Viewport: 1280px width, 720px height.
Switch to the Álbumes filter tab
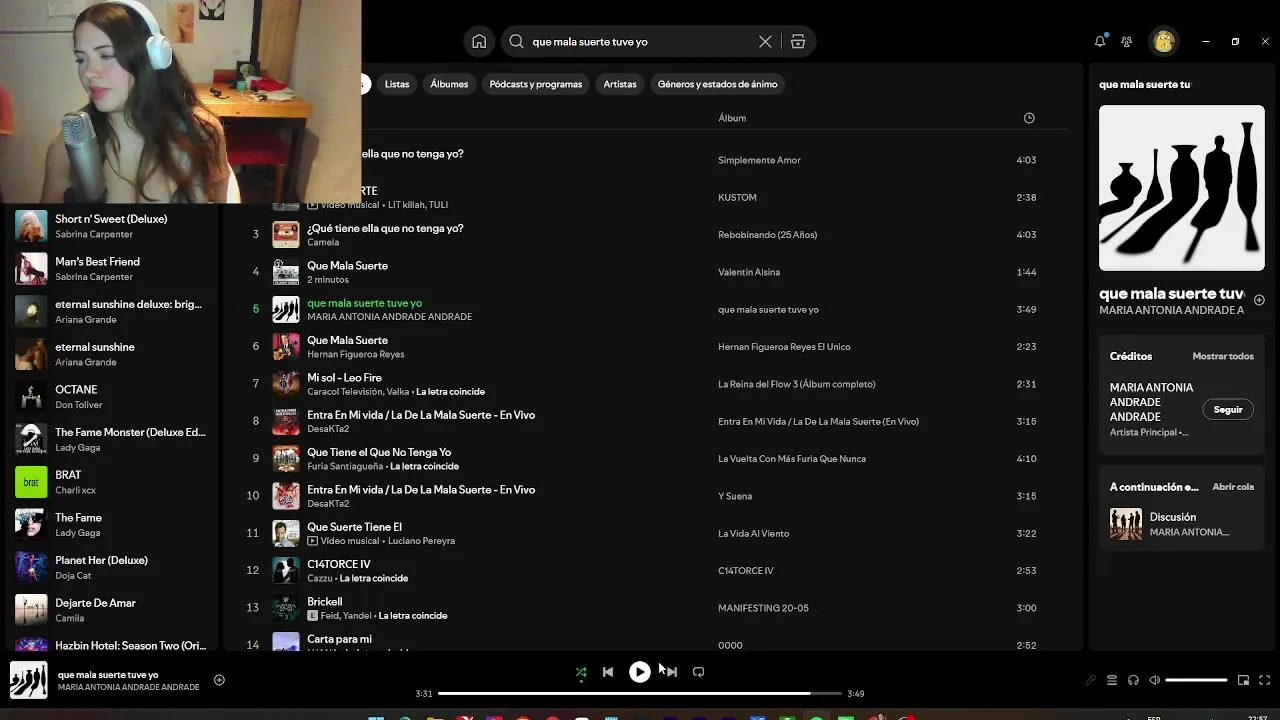coord(449,84)
